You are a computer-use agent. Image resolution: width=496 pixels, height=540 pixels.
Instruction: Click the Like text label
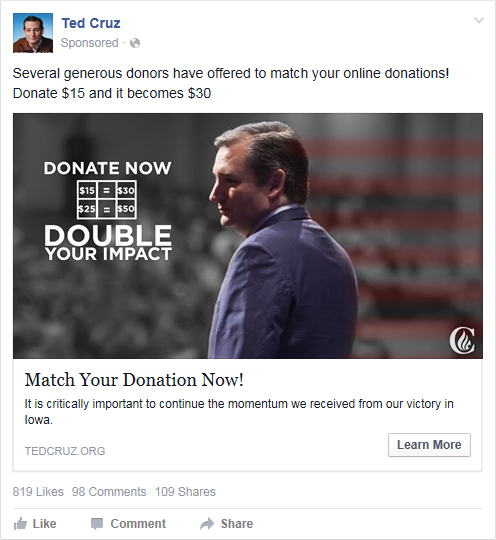44,524
